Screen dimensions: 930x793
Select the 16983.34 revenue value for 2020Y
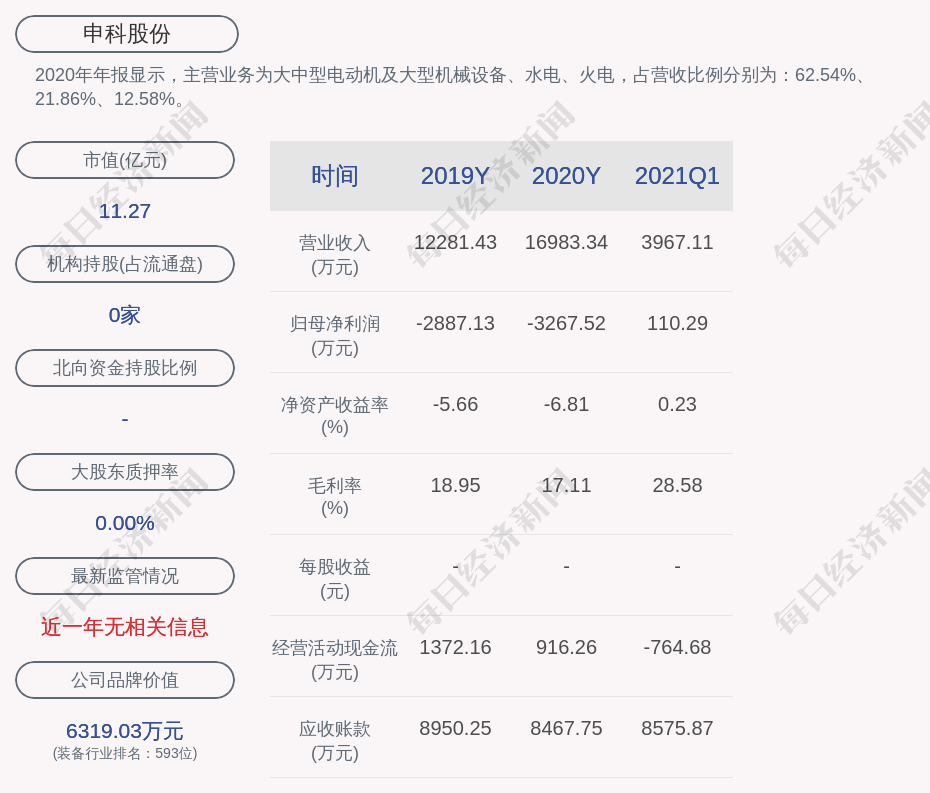(x=566, y=242)
